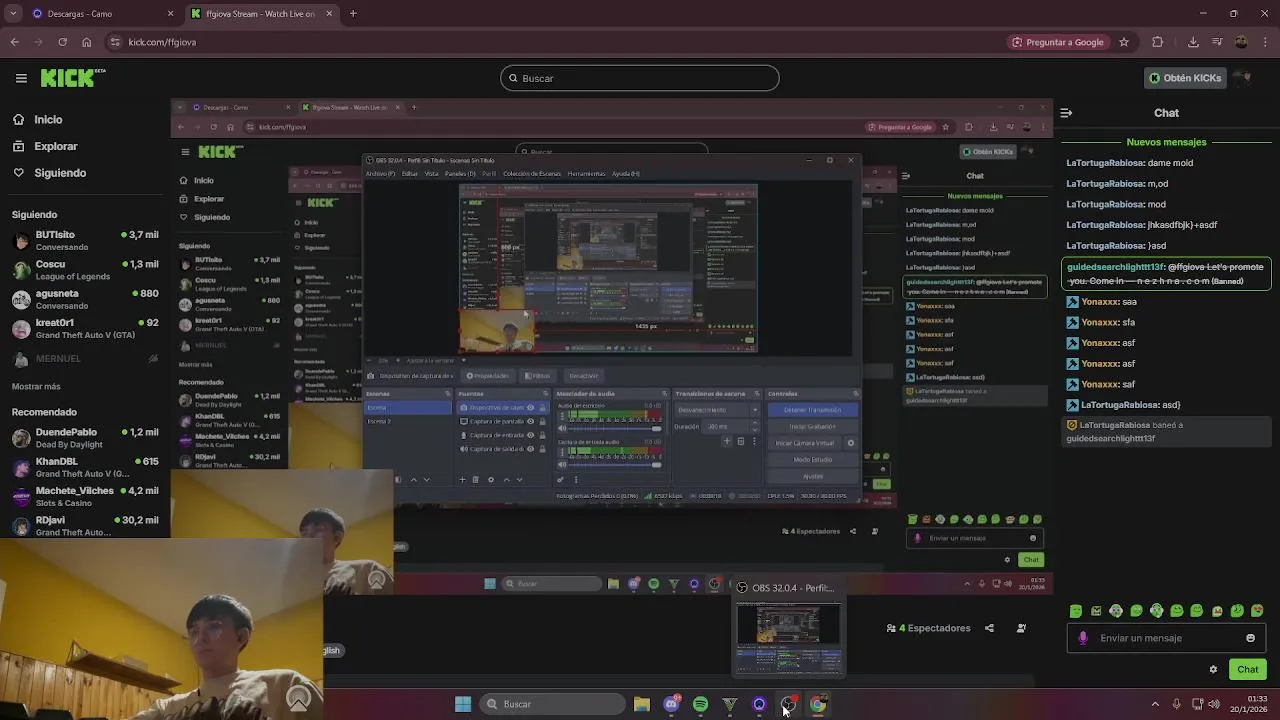Click the Enviar un mensaje field
Screen dimensions: 1280x720
coord(1166,638)
